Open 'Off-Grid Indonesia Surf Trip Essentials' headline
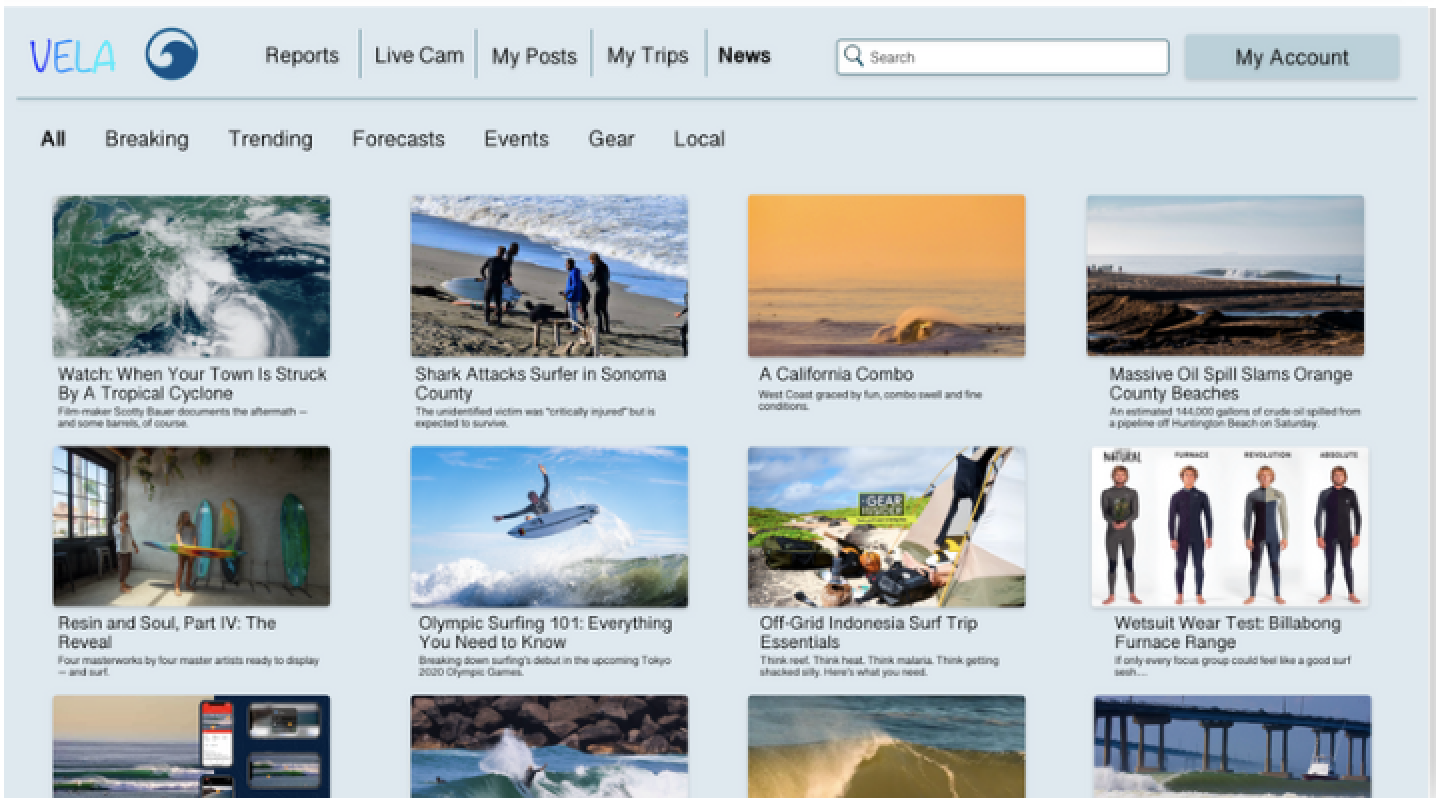Screen dimensions: 1436x798 point(868,633)
